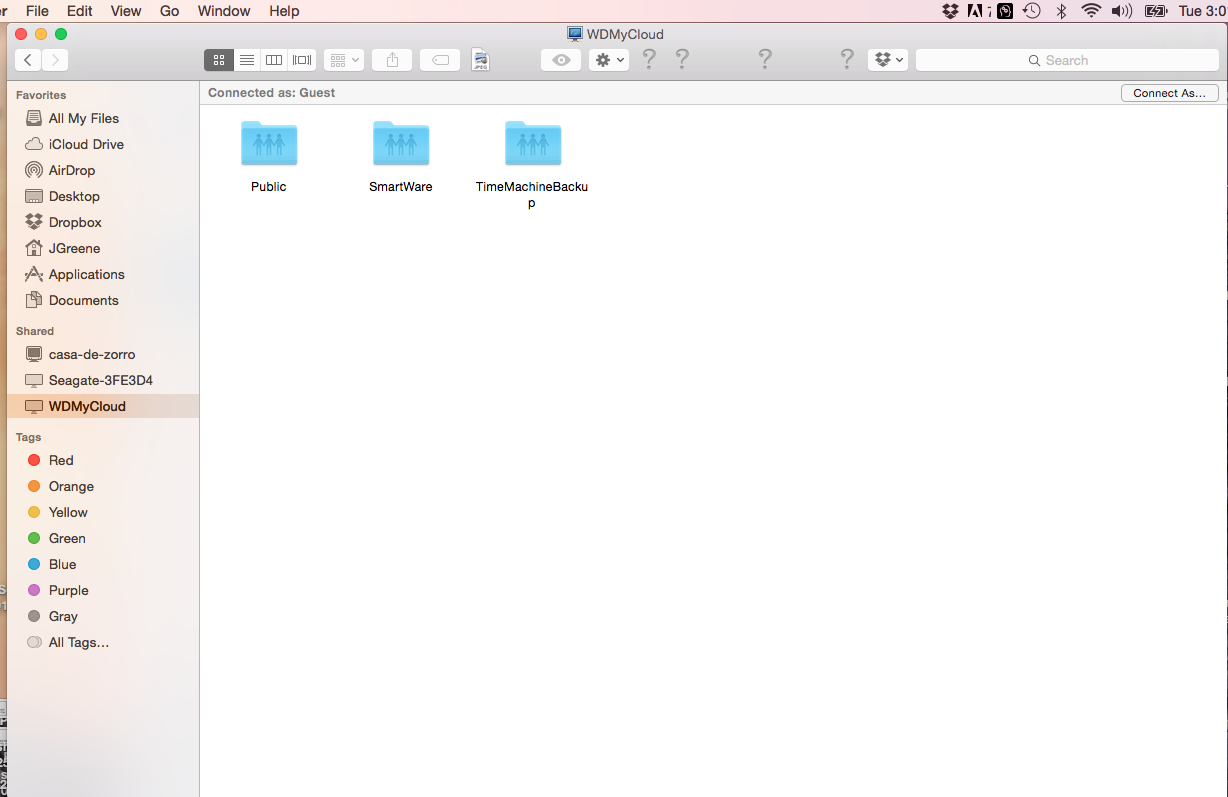
Task: Click the WDMyCloud title bar icon
Action: [x=574, y=34]
